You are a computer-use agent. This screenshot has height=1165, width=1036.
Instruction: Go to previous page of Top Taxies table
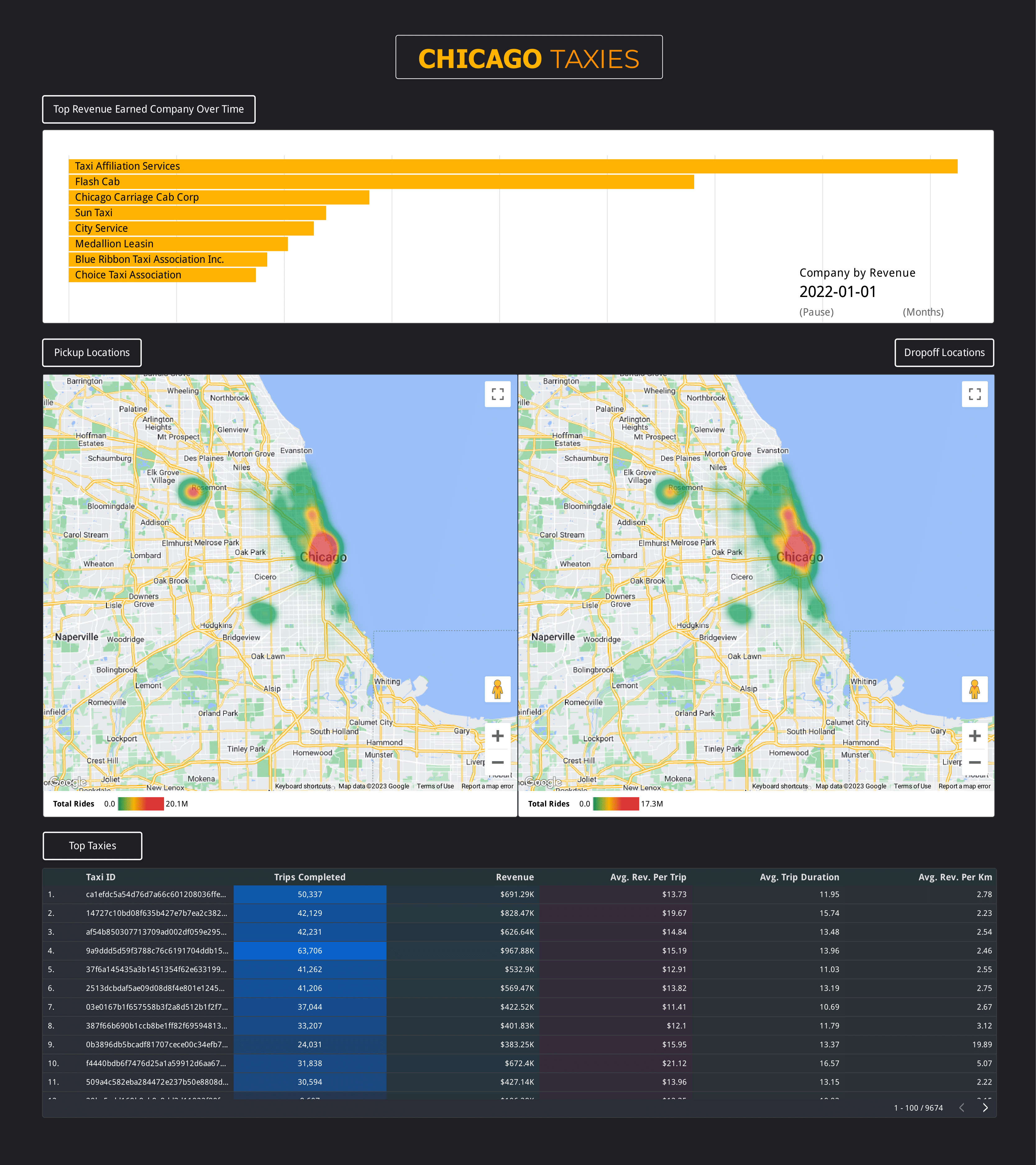pos(962,1108)
